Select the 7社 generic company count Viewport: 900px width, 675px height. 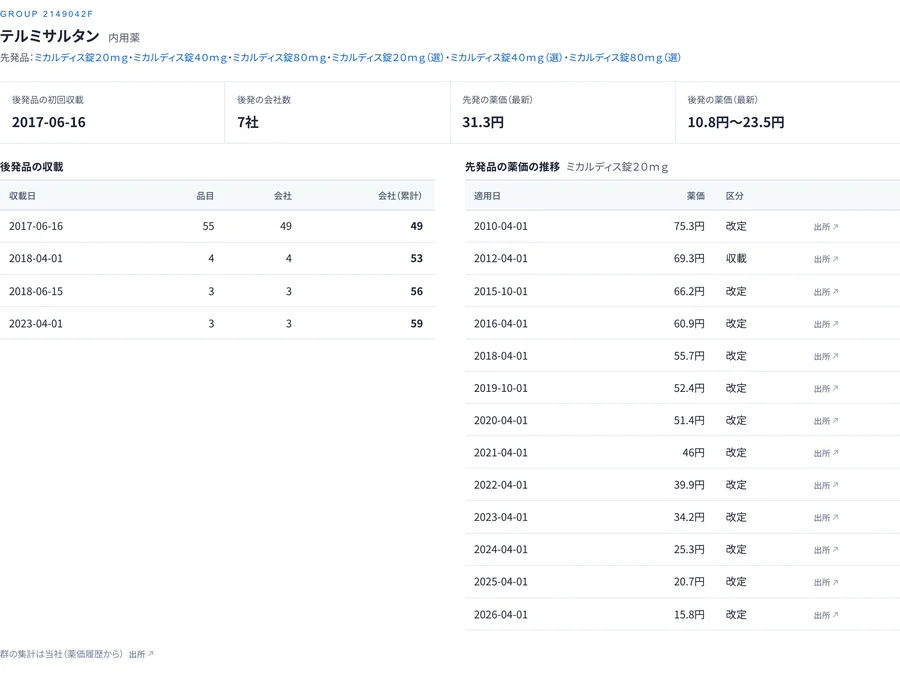248,122
